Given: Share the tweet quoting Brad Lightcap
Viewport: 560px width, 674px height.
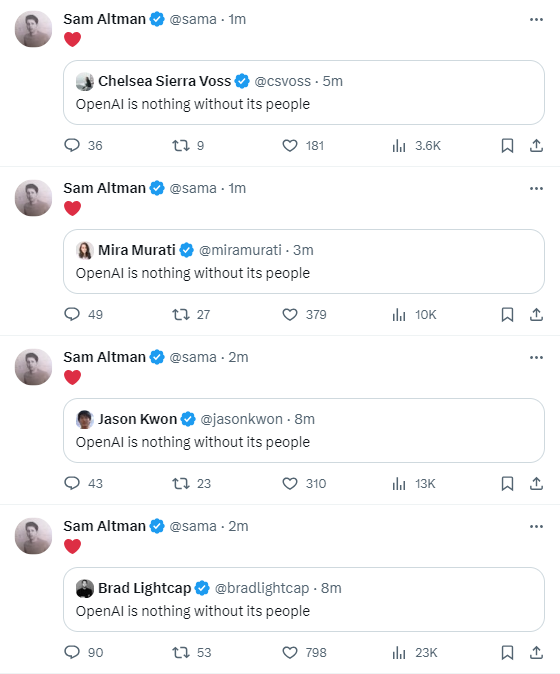Looking at the screenshot, I should point(536,653).
